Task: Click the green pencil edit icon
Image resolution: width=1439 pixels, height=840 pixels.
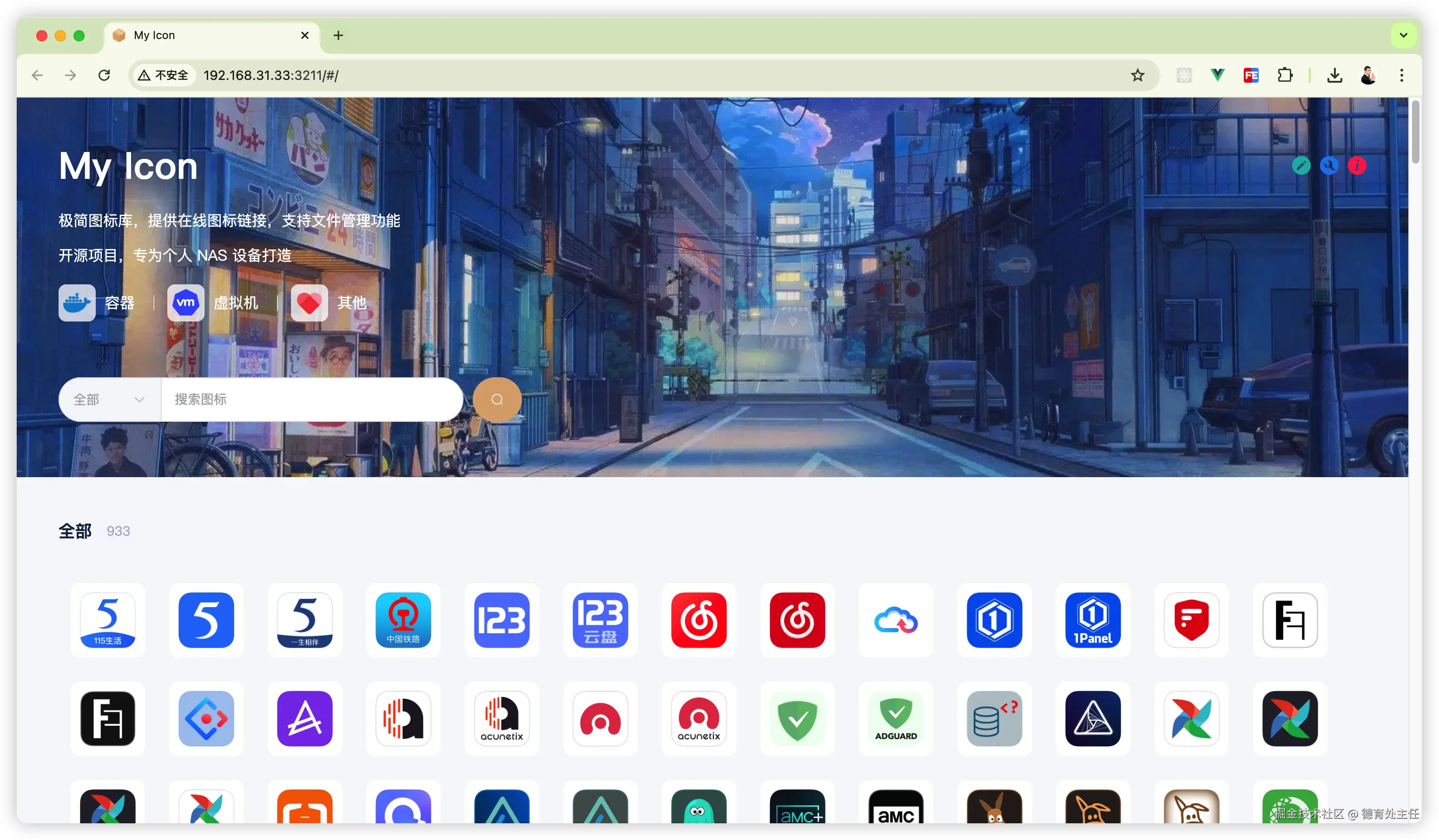Action: click(x=1301, y=165)
